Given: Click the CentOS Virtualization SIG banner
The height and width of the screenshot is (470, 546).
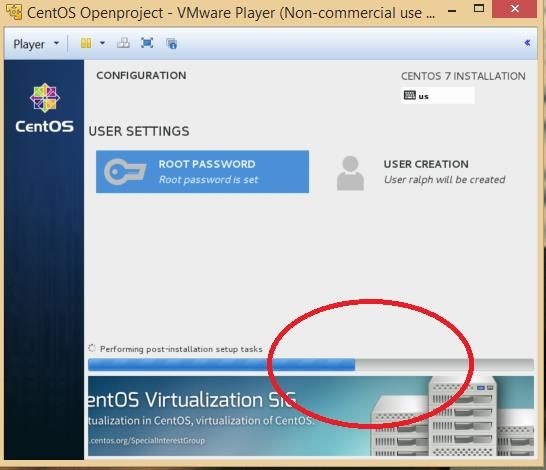Looking at the screenshot, I should (311, 416).
